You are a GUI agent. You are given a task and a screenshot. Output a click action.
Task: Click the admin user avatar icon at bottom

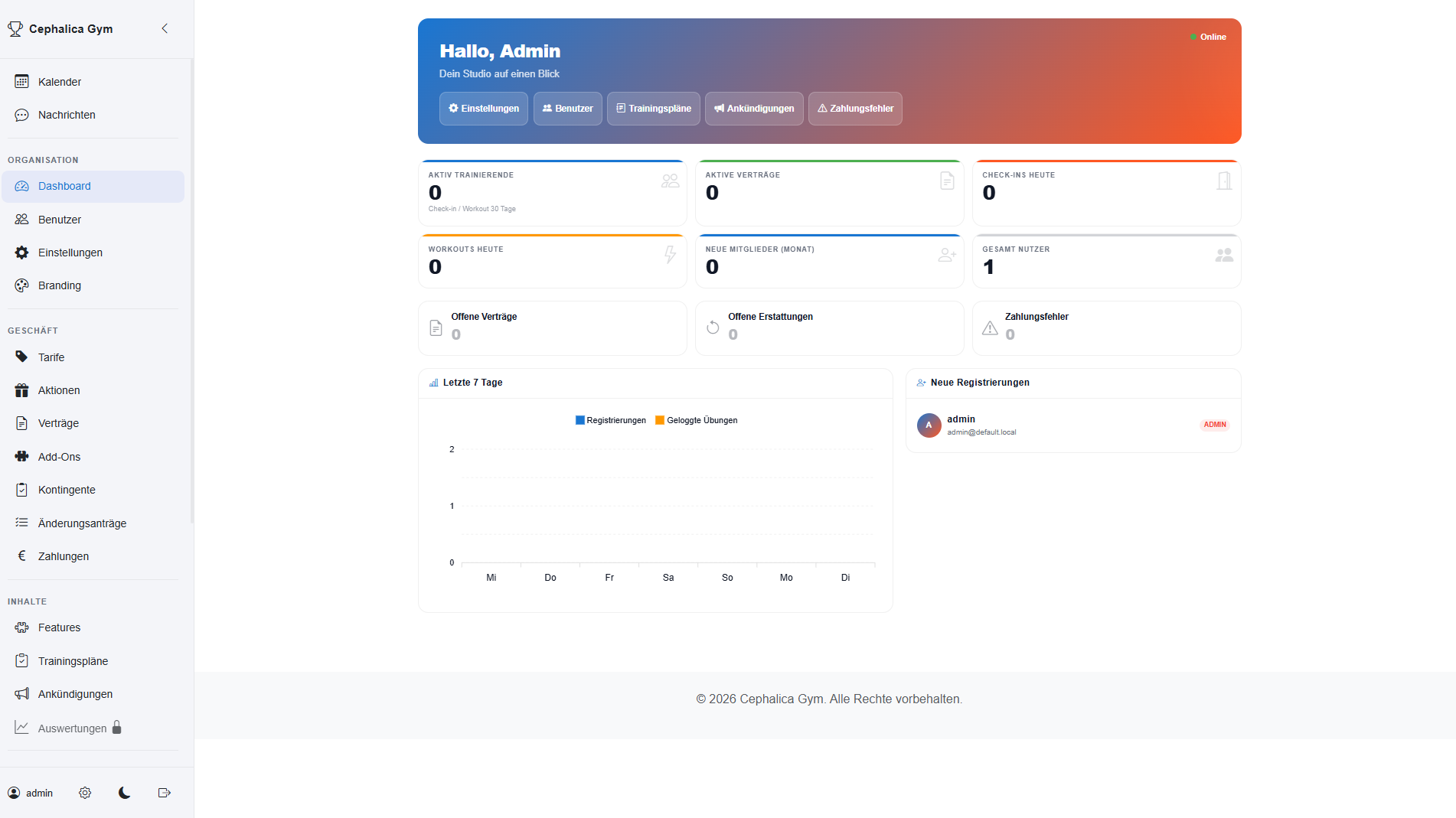coord(14,793)
